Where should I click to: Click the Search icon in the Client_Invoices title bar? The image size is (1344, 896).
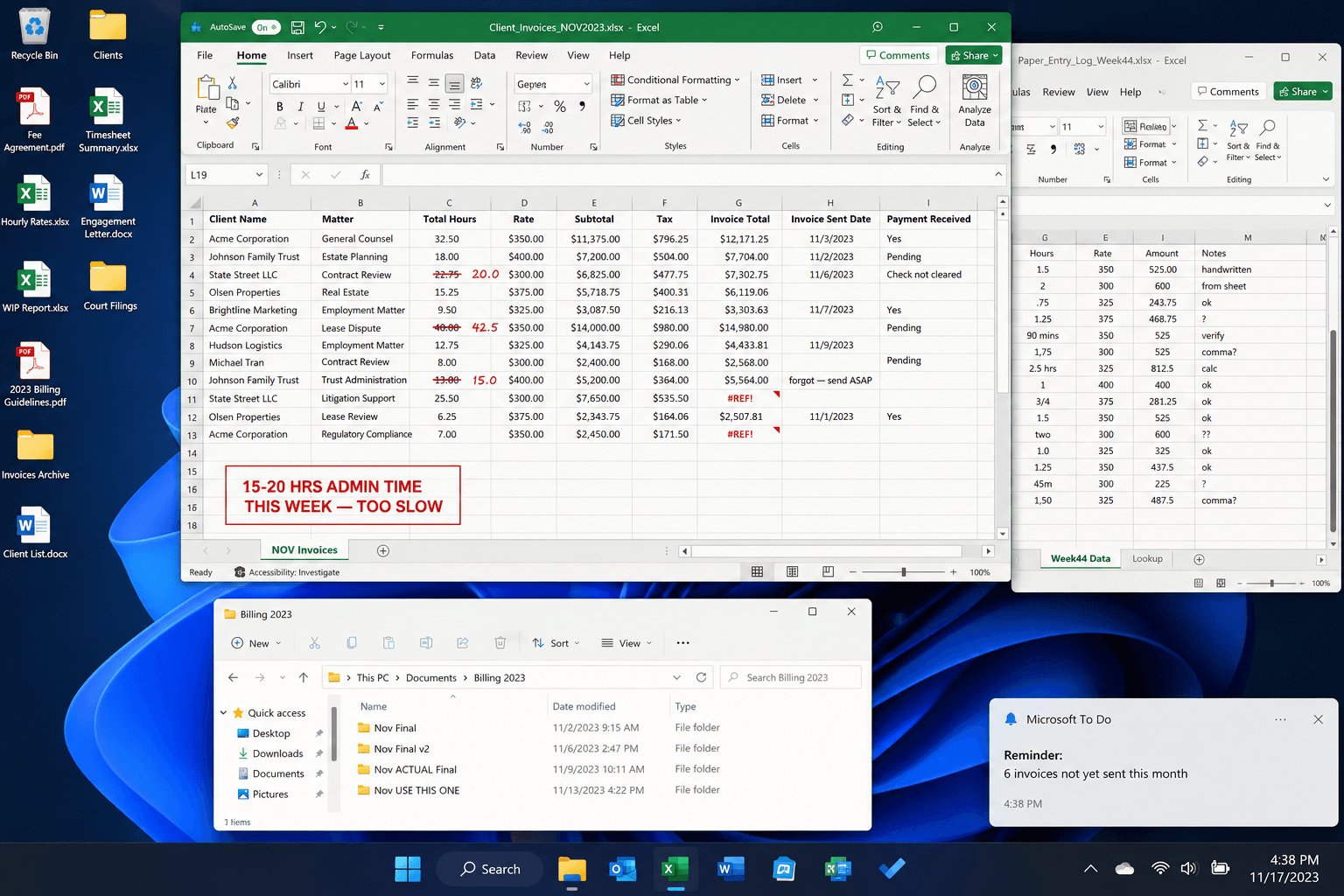pos(878,27)
